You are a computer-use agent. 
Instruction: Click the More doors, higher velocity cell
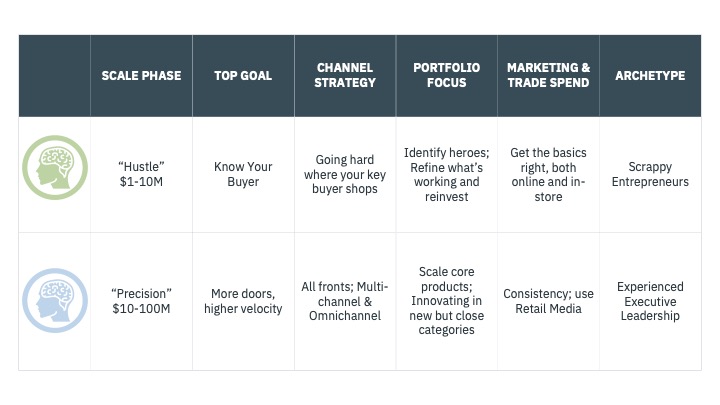coord(243,301)
